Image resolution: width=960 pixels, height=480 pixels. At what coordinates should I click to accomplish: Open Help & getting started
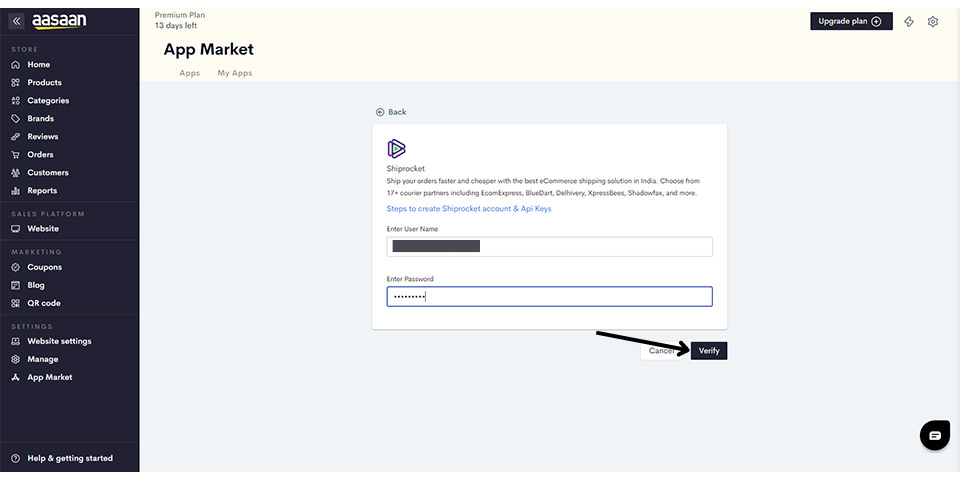click(x=70, y=459)
